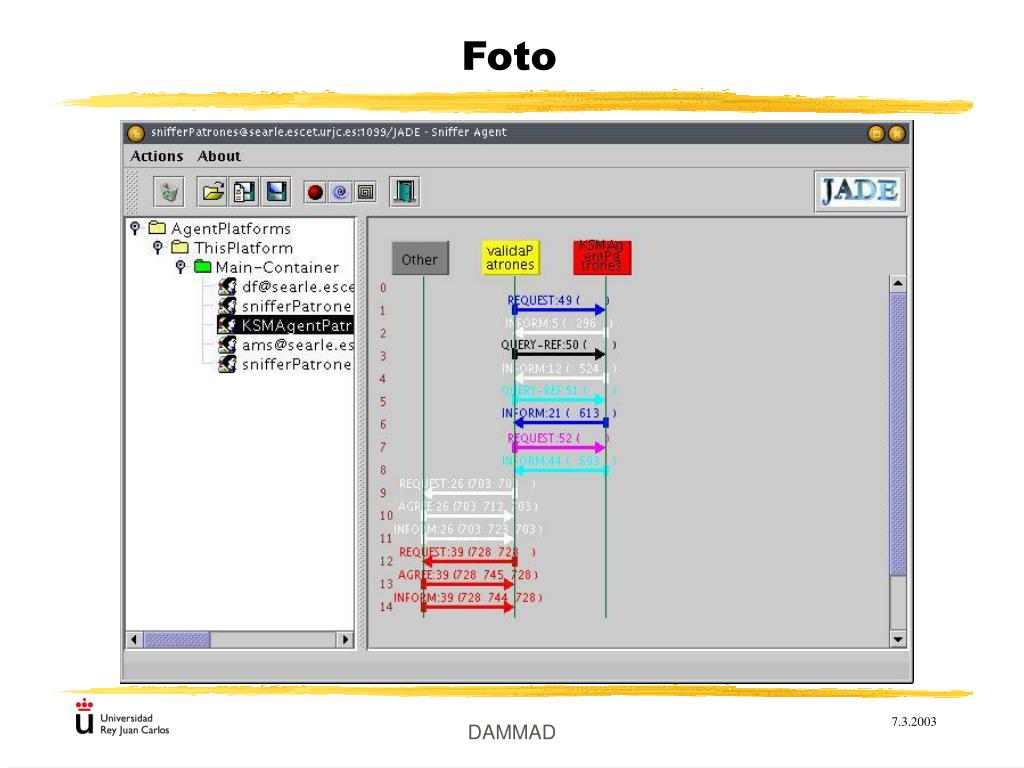Select the KSMAgentPatr agent in tree
The height and width of the screenshot is (768, 1024).
[285, 325]
